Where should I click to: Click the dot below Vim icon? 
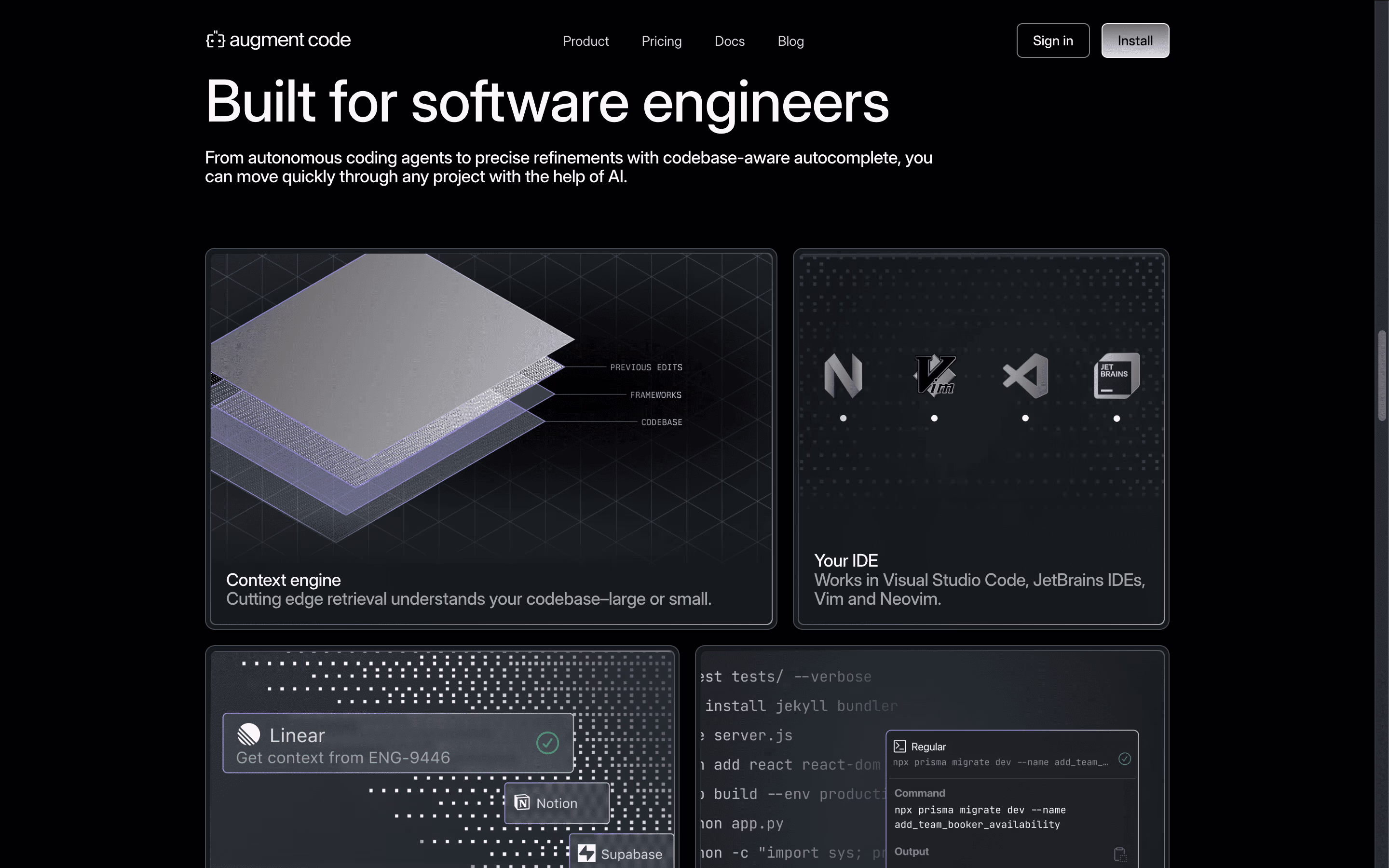tap(934, 419)
